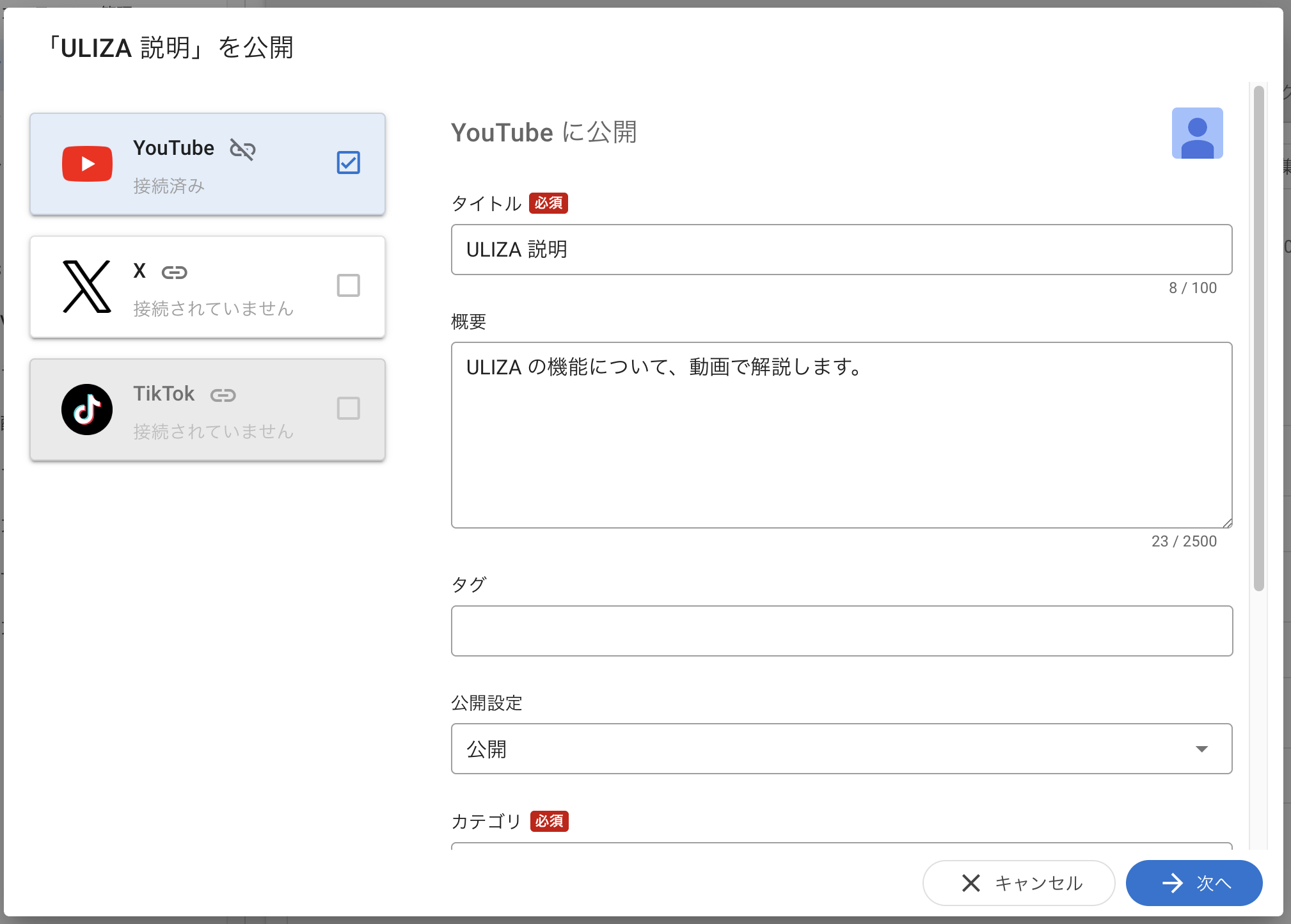
Task: Click the YouTube account avatar icon
Action: 1197,133
